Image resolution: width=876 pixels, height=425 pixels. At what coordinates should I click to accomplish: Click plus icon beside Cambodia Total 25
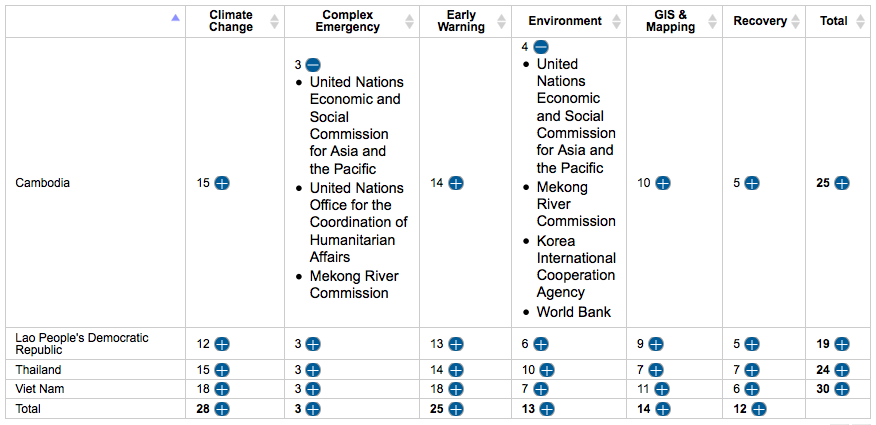click(x=842, y=183)
